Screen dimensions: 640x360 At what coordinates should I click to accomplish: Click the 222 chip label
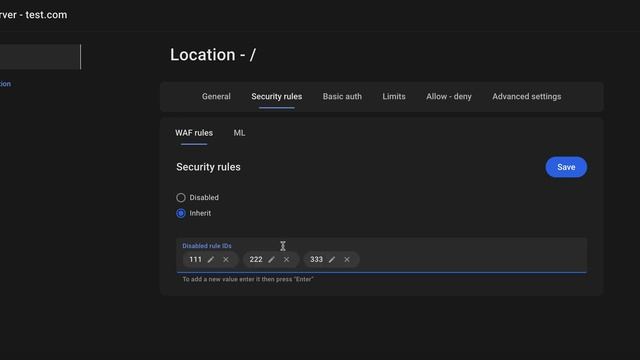pos(256,260)
